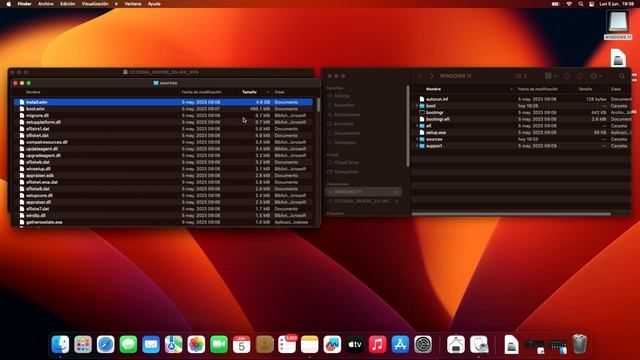Toggle sort order chevron beside Tamaño
This screenshot has height=360, width=640.
(x=268, y=92)
